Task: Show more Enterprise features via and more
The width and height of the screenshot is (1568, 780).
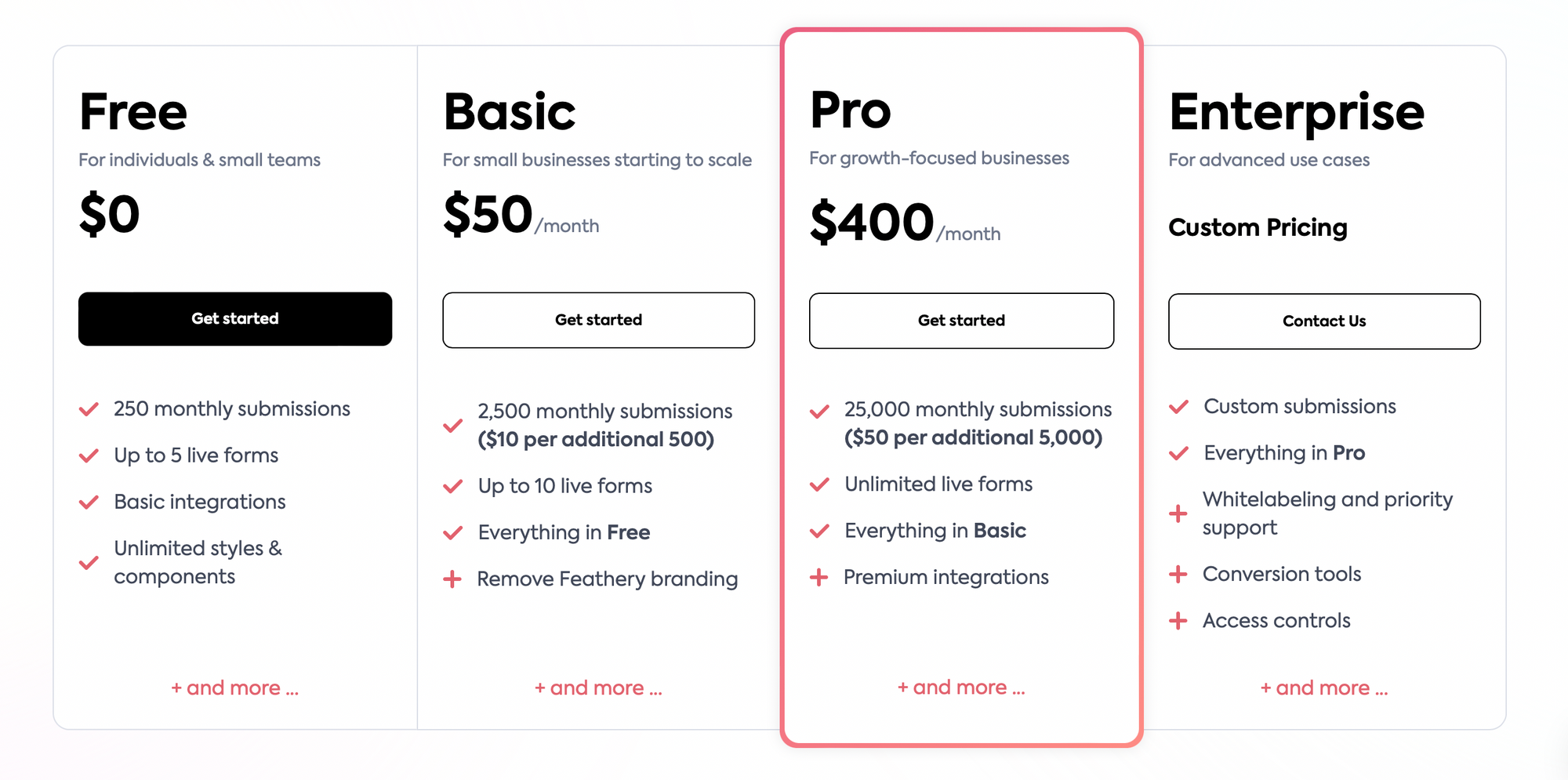Action: point(1324,687)
